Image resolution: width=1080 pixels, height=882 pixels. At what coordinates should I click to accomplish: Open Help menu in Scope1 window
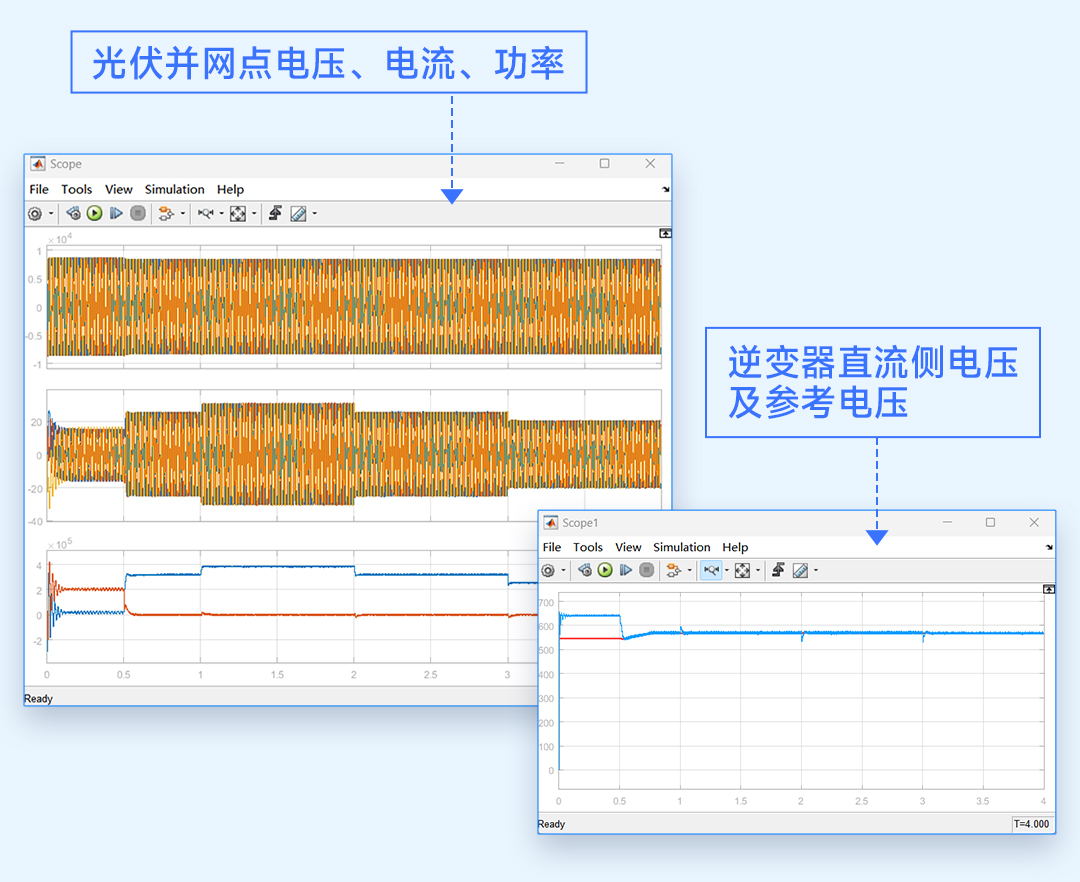[735, 547]
